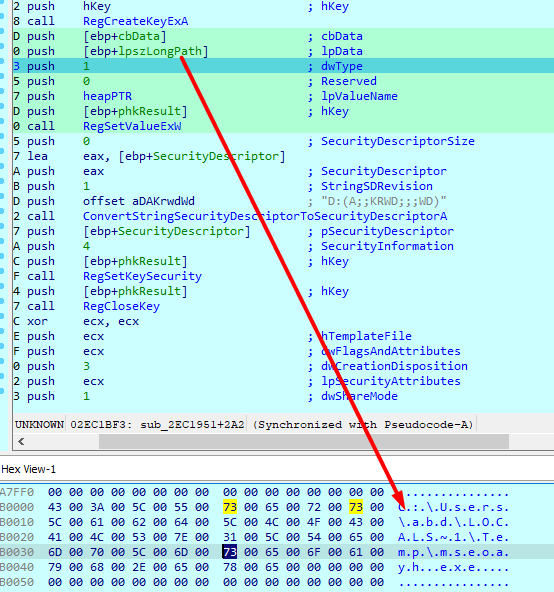Click the SecurityDescriptorSize comment
554x592 pixels.
[x=398, y=141]
